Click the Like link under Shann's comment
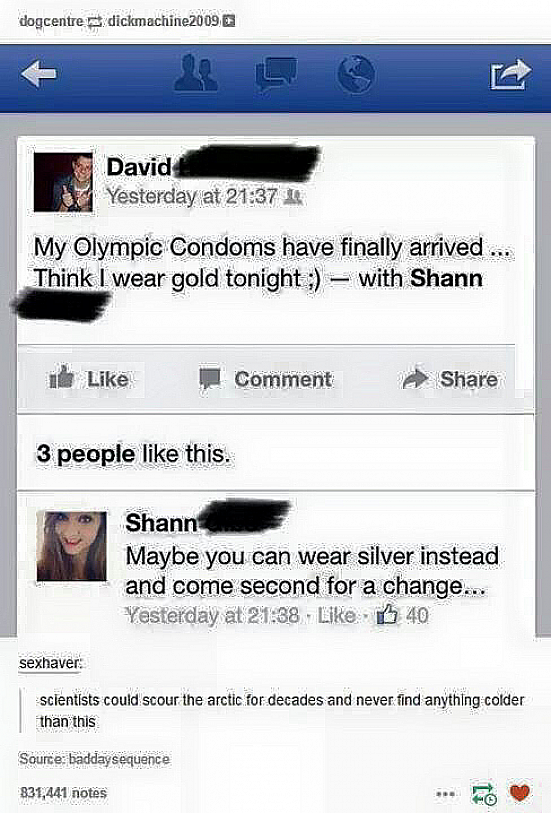The image size is (551, 813). [x=336, y=615]
